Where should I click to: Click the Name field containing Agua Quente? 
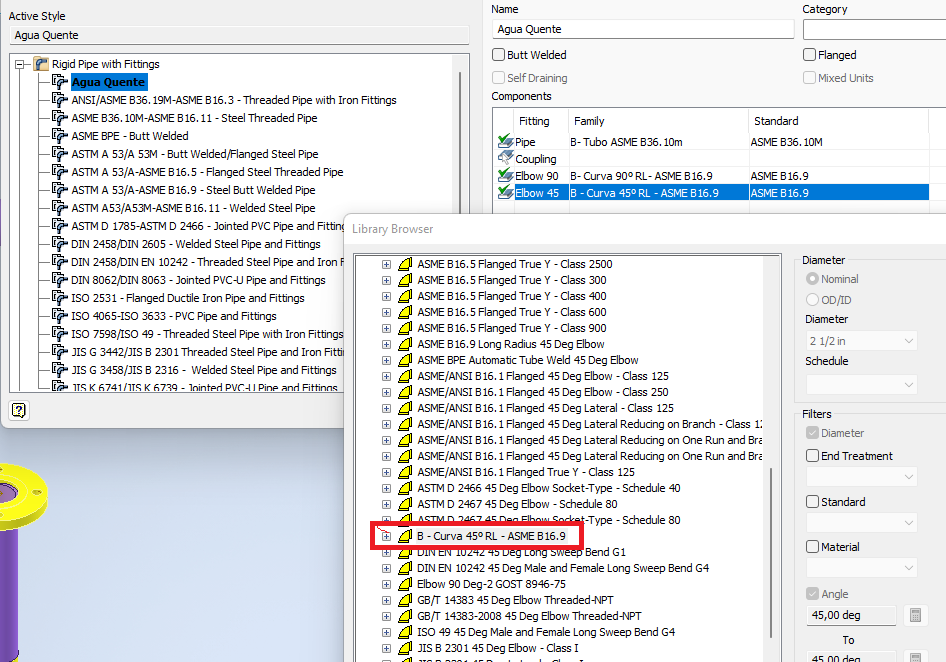[x=643, y=29]
